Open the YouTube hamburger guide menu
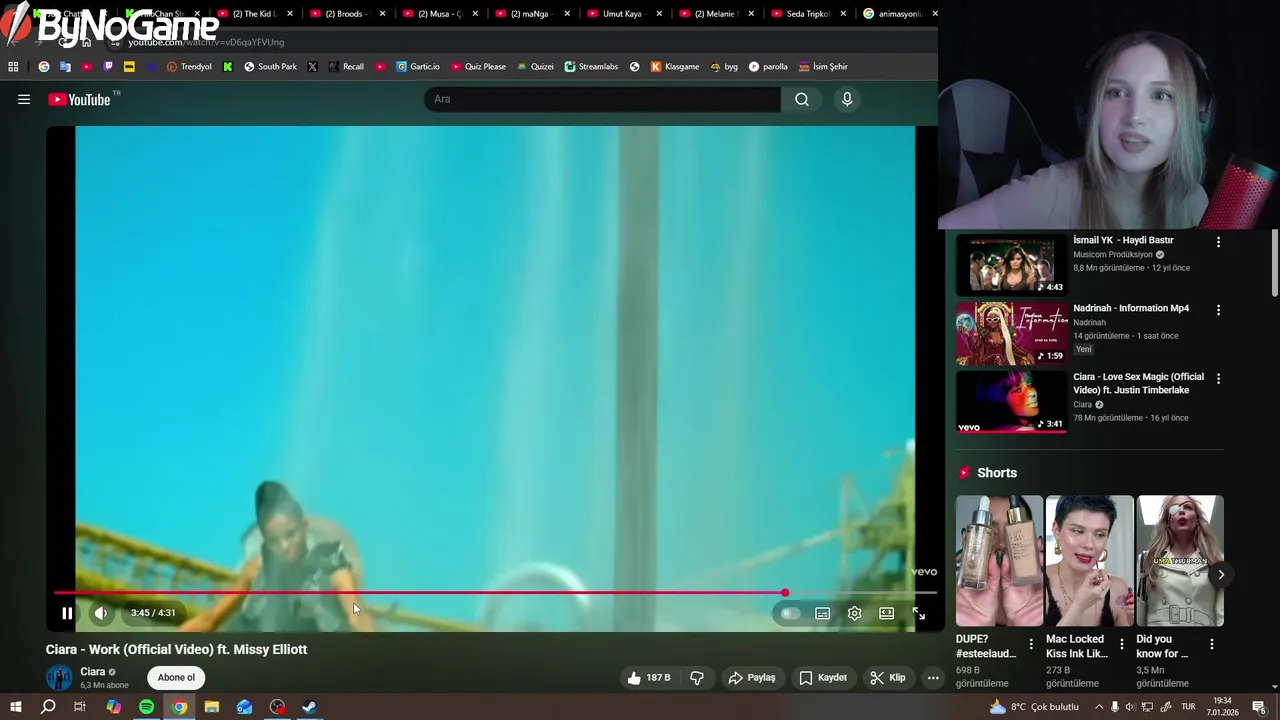1280x720 pixels. [24, 99]
